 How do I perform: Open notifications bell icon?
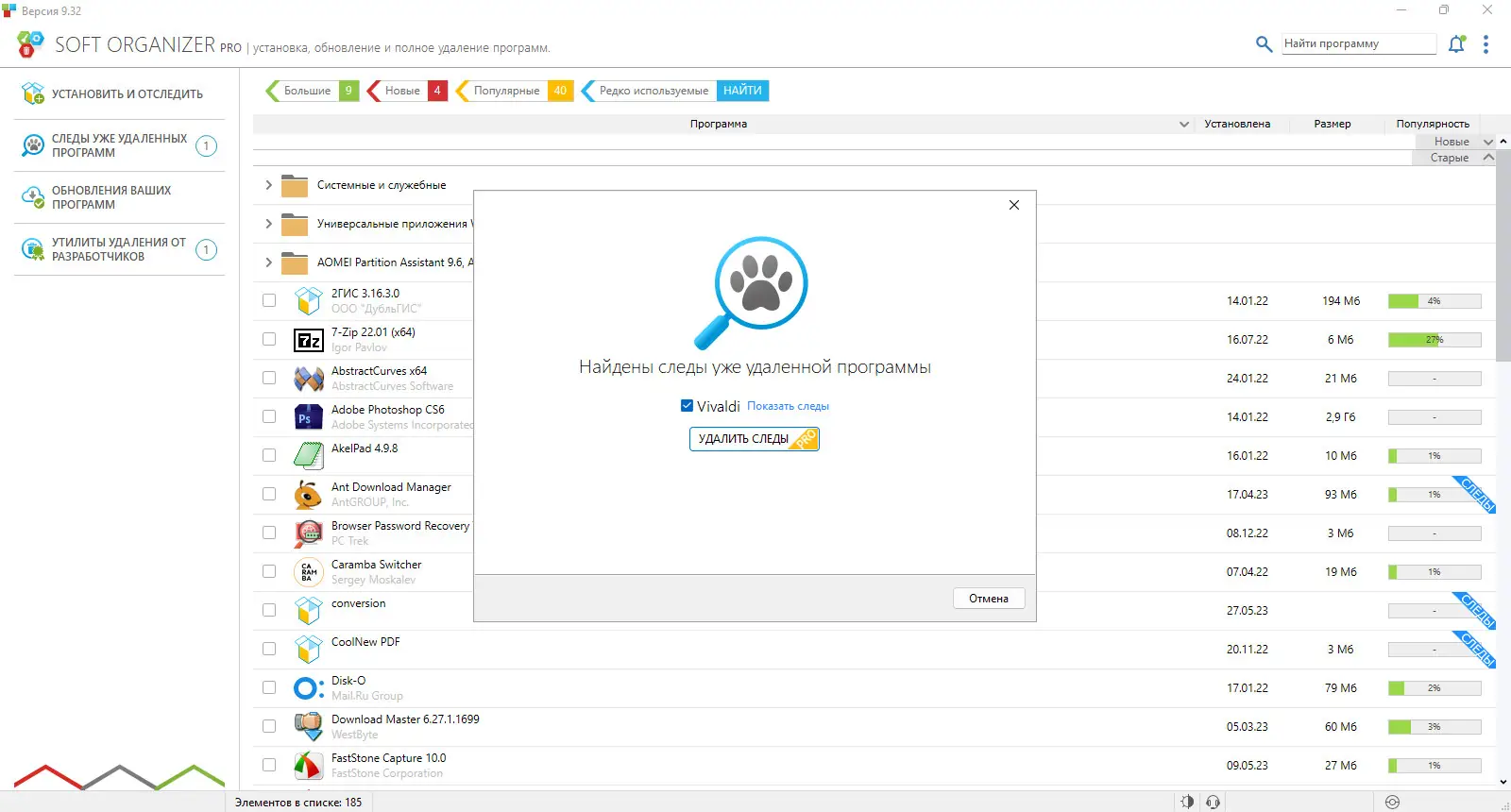[x=1457, y=43]
